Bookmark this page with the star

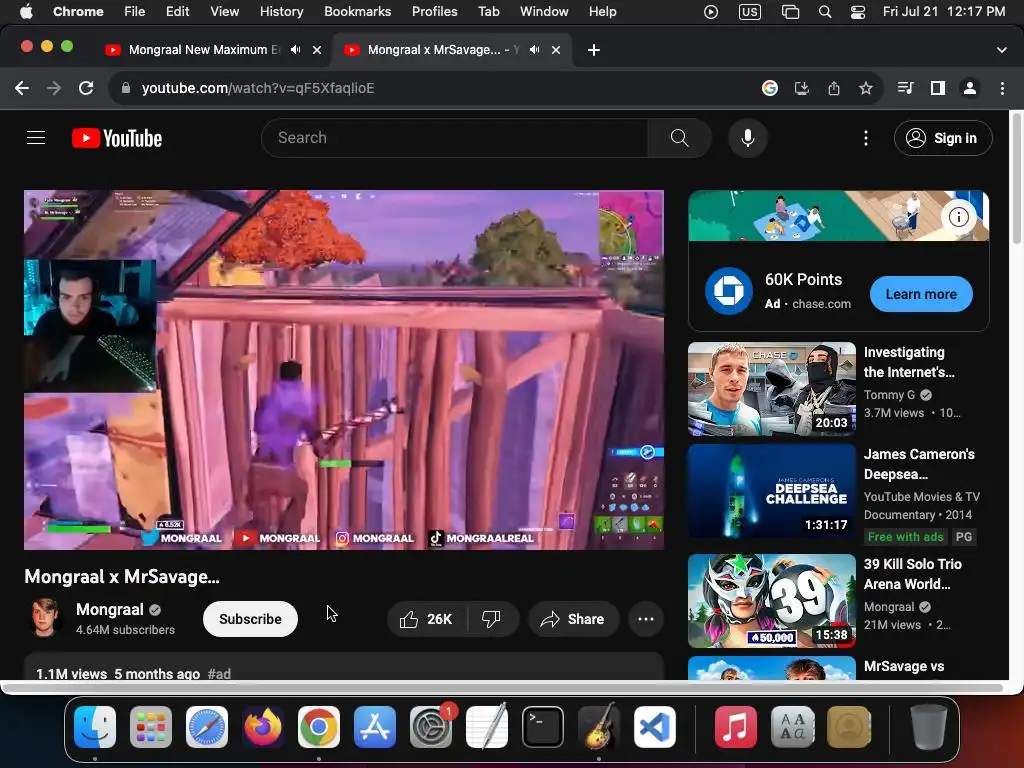pyautogui.click(x=865, y=88)
